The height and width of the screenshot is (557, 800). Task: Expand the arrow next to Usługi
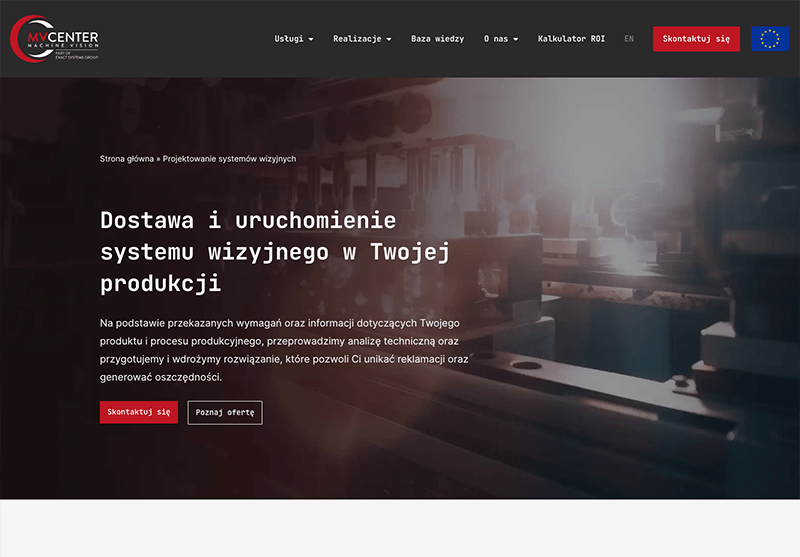pyautogui.click(x=311, y=40)
